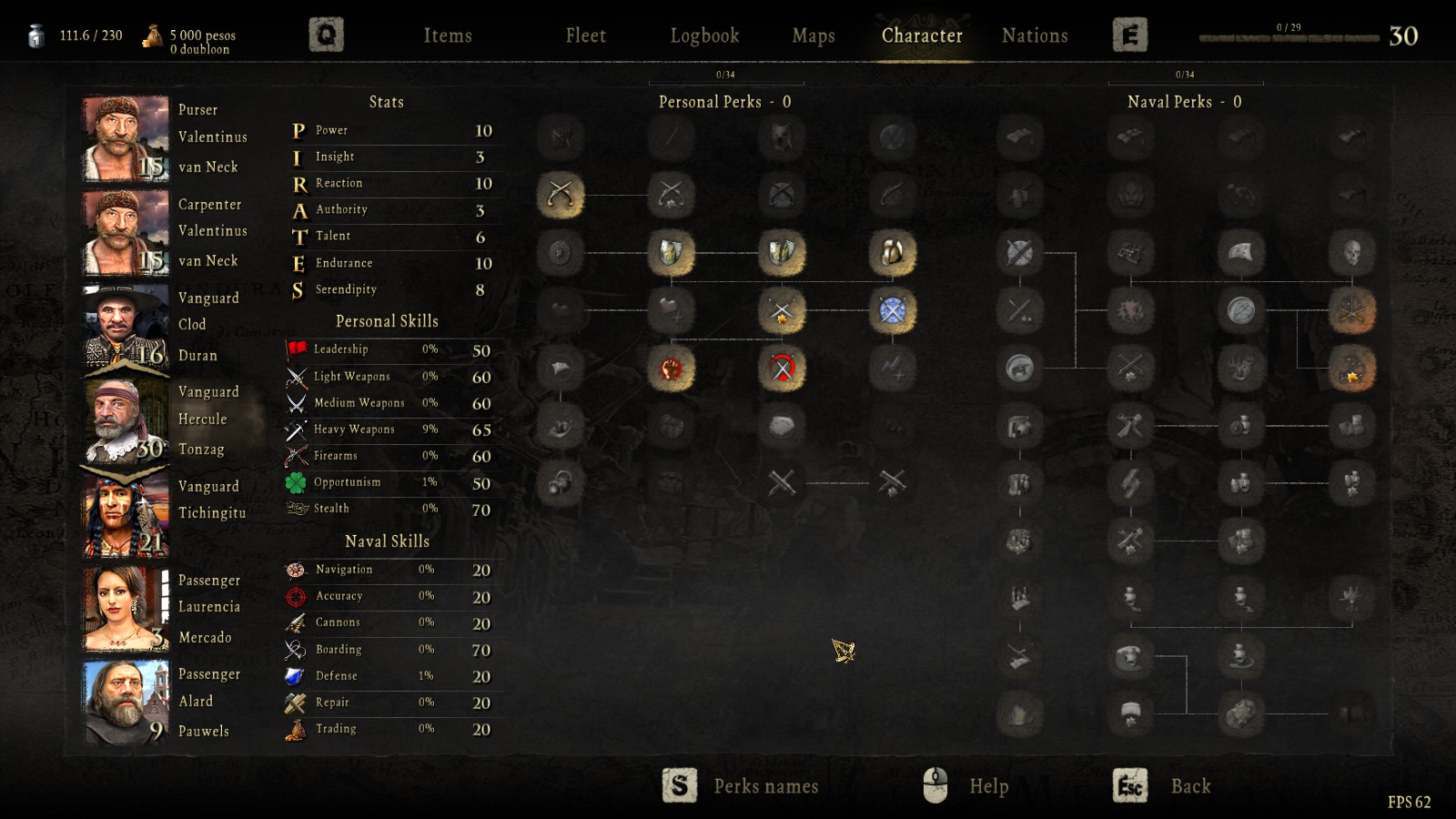Screen dimensions: 1456x819
Task: Open the Nations tab
Action: (1035, 35)
